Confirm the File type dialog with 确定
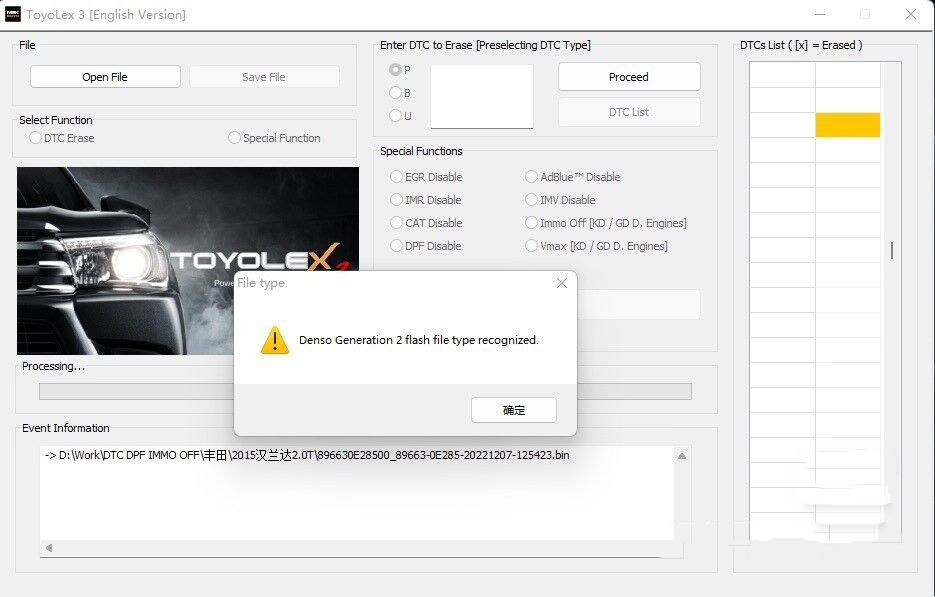The height and width of the screenshot is (597, 935). click(x=514, y=410)
